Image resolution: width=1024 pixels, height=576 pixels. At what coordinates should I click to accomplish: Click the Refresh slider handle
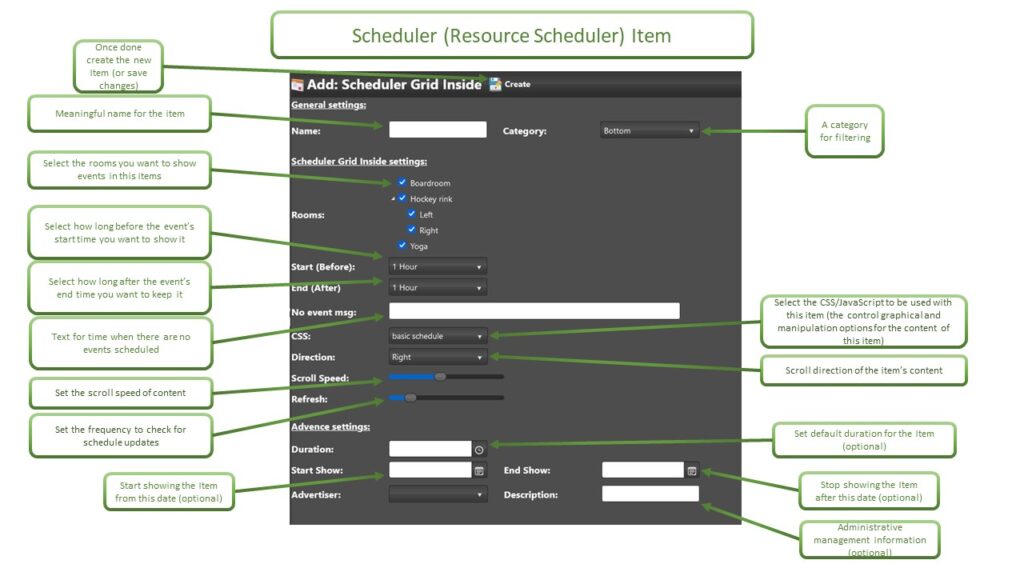(410, 398)
